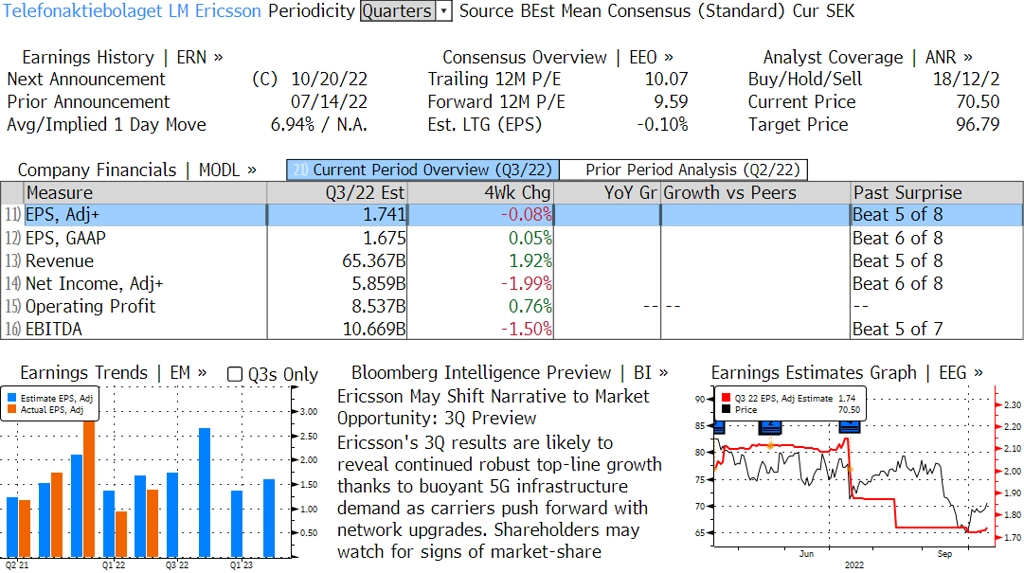Click the orange Actual EPS legend swatch
Image resolution: width=1024 pixels, height=573 pixels.
coord(12,410)
